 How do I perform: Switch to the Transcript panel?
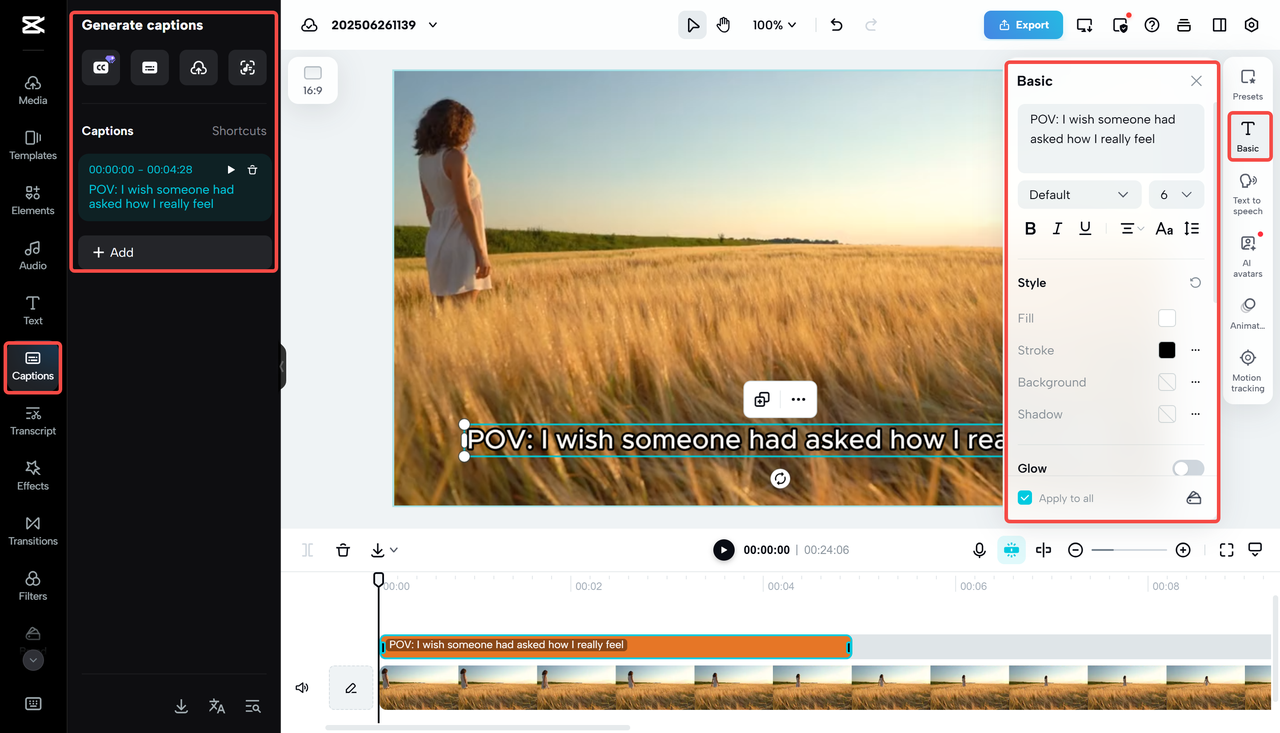[x=32, y=422]
